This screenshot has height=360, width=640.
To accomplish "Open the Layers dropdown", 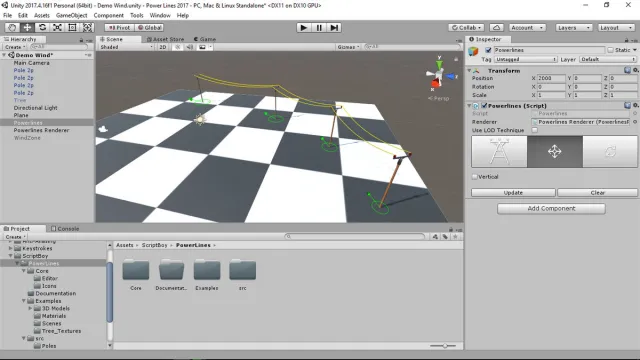I will point(573,27).
